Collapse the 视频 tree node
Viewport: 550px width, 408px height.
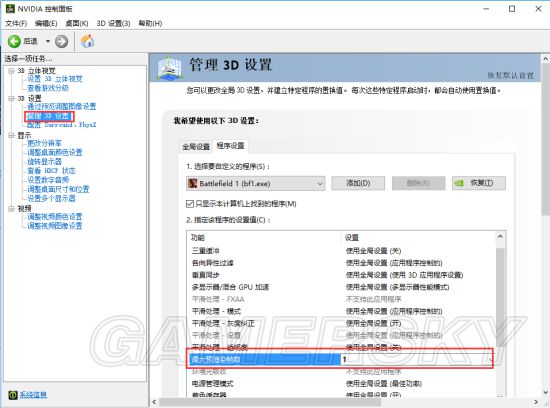11,208
